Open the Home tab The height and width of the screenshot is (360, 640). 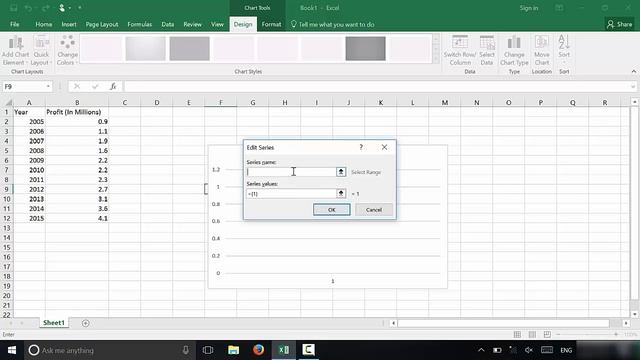point(44,24)
